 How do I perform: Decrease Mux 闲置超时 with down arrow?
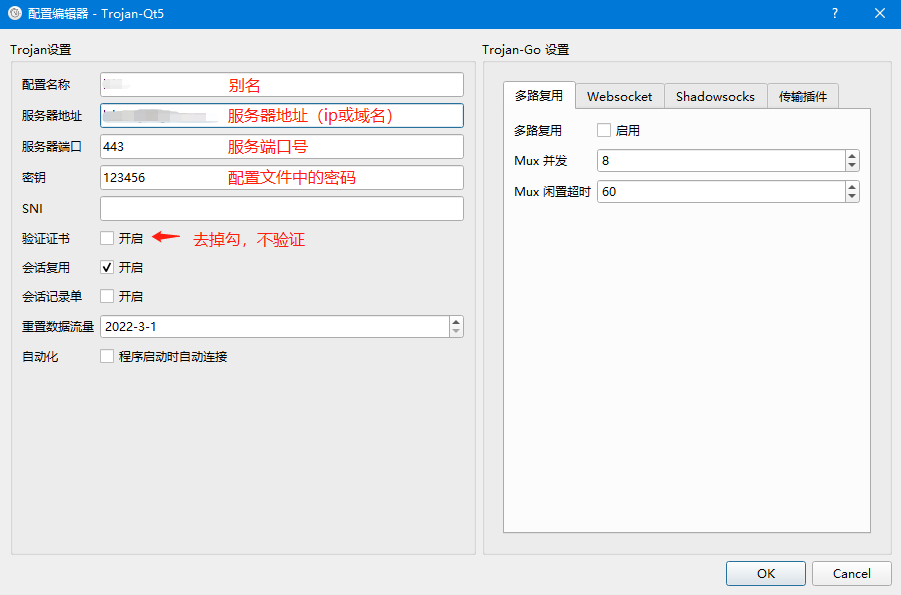click(852, 197)
